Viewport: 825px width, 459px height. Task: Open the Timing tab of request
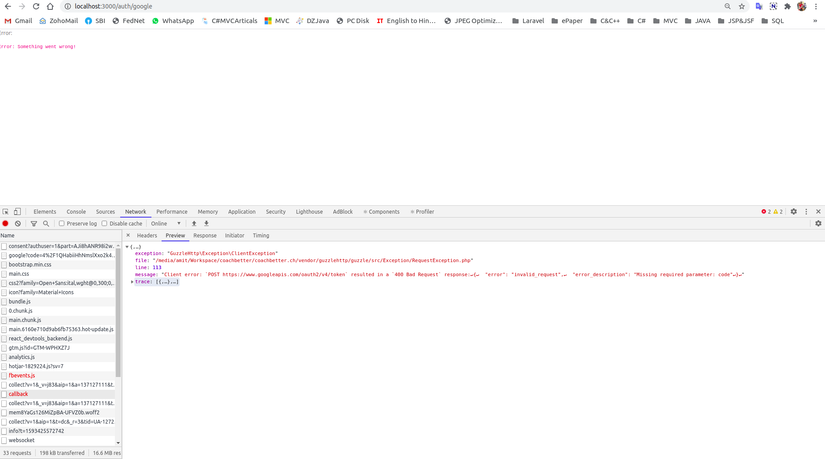[x=260, y=235]
